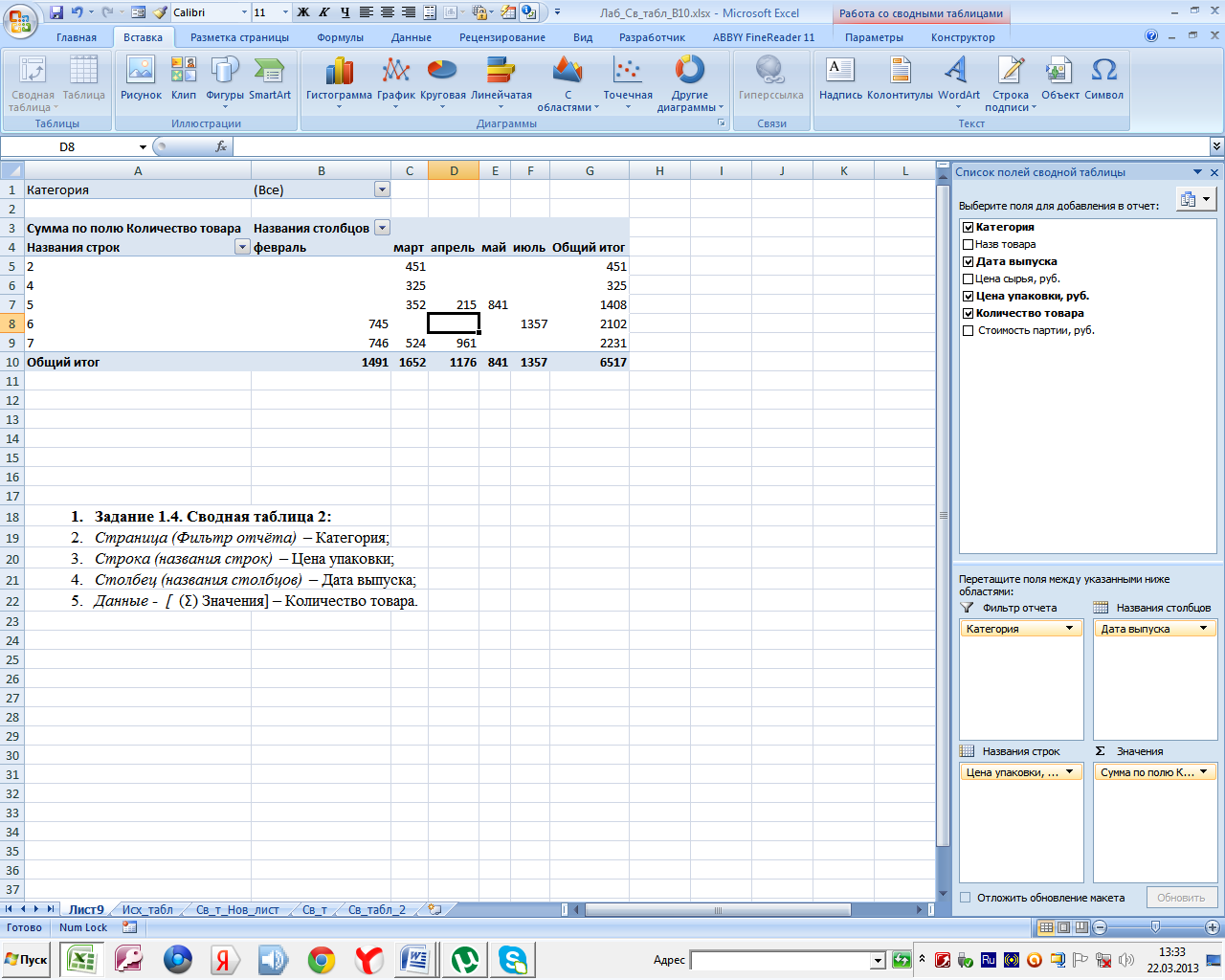This screenshot has height=980, width=1225.
Task: Open Названия столбцов filter dropdown
Action: pyautogui.click(x=382, y=228)
